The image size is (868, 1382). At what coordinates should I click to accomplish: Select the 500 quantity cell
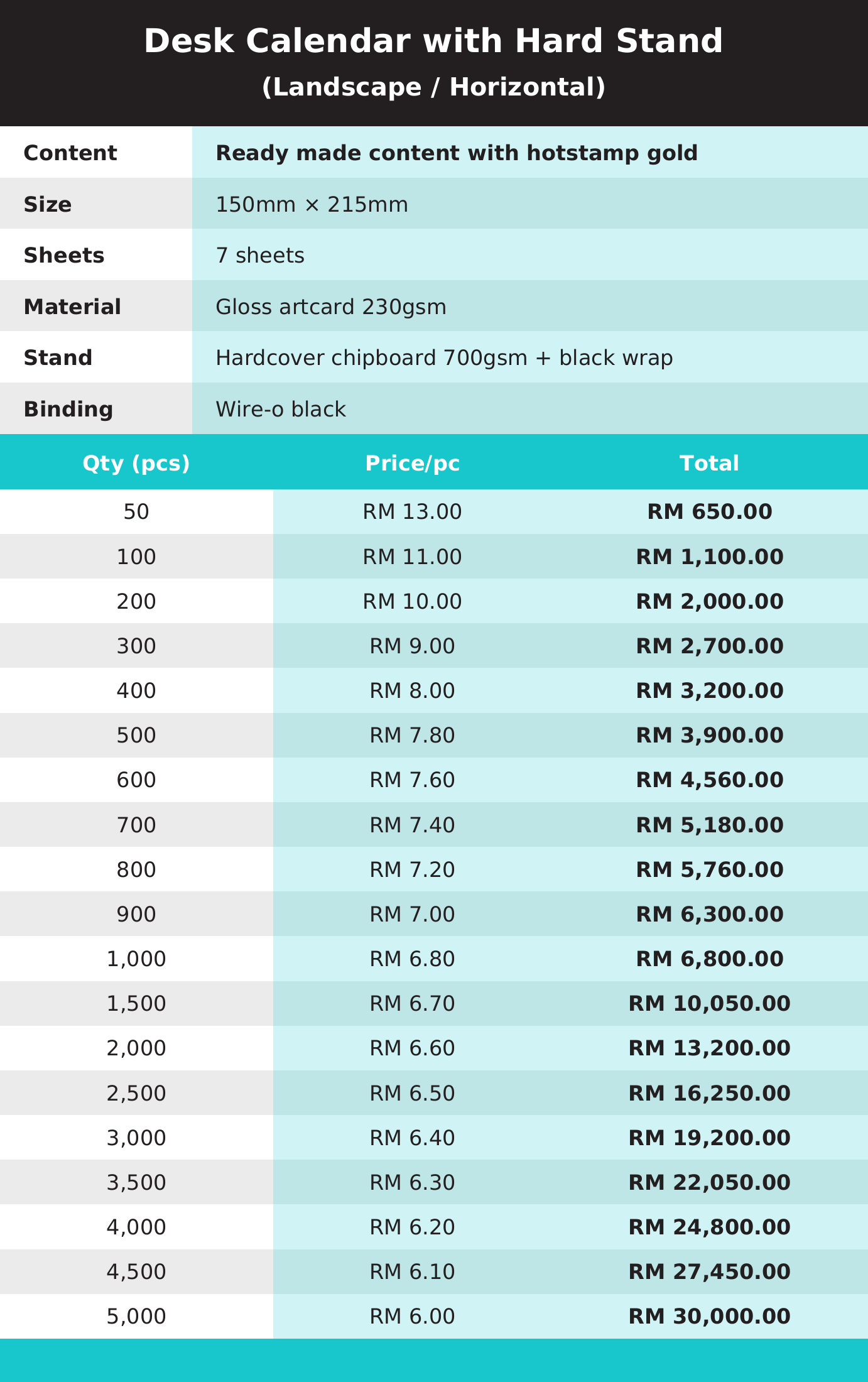pyautogui.click(x=136, y=735)
